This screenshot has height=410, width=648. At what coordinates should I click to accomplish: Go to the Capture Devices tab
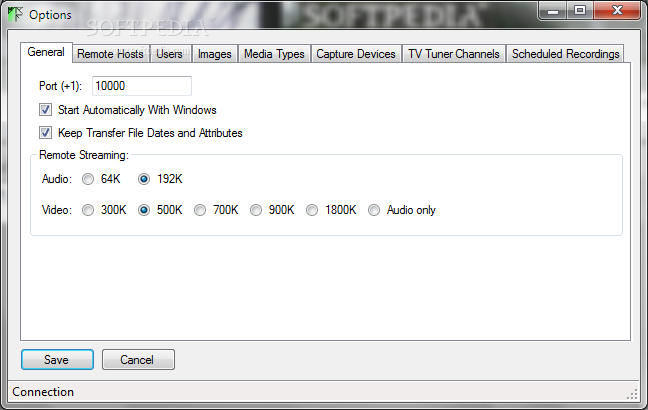[x=356, y=54]
